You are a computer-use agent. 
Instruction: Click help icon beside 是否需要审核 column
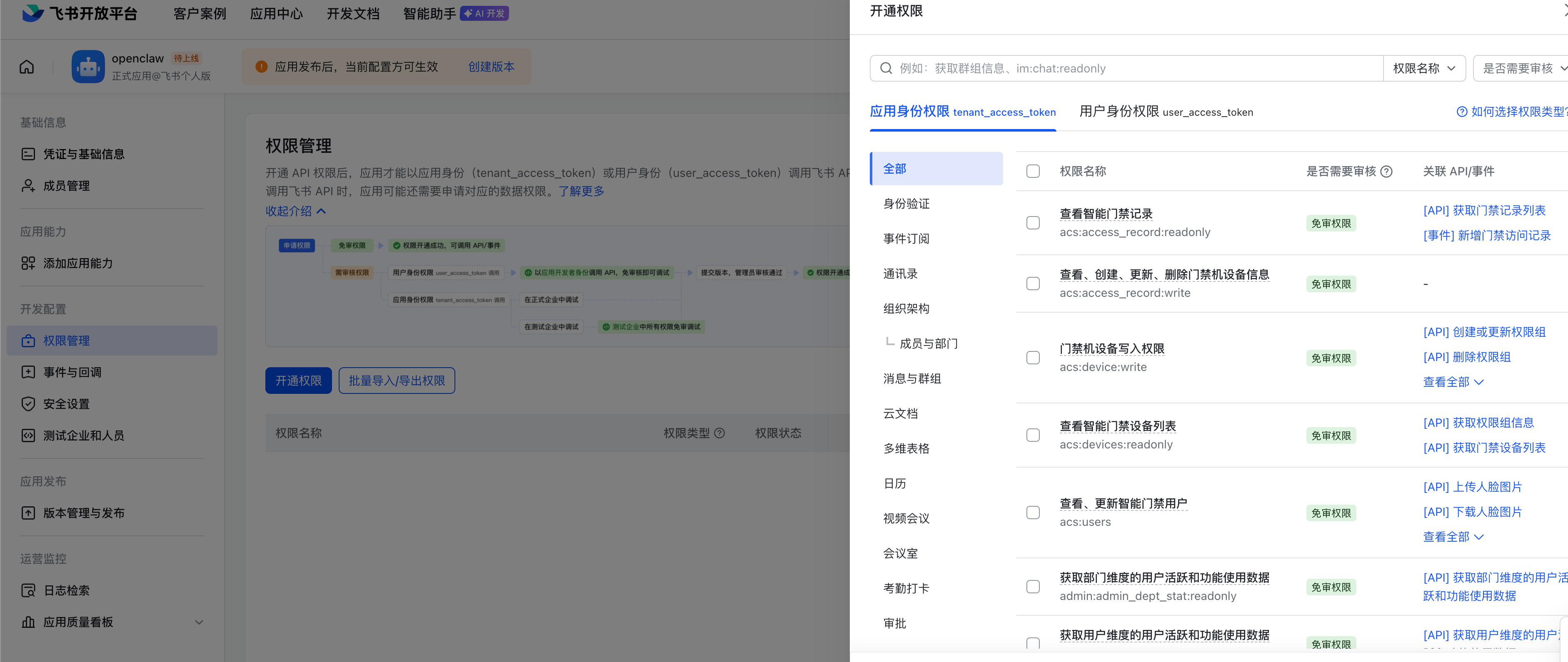[x=1387, y=172]
